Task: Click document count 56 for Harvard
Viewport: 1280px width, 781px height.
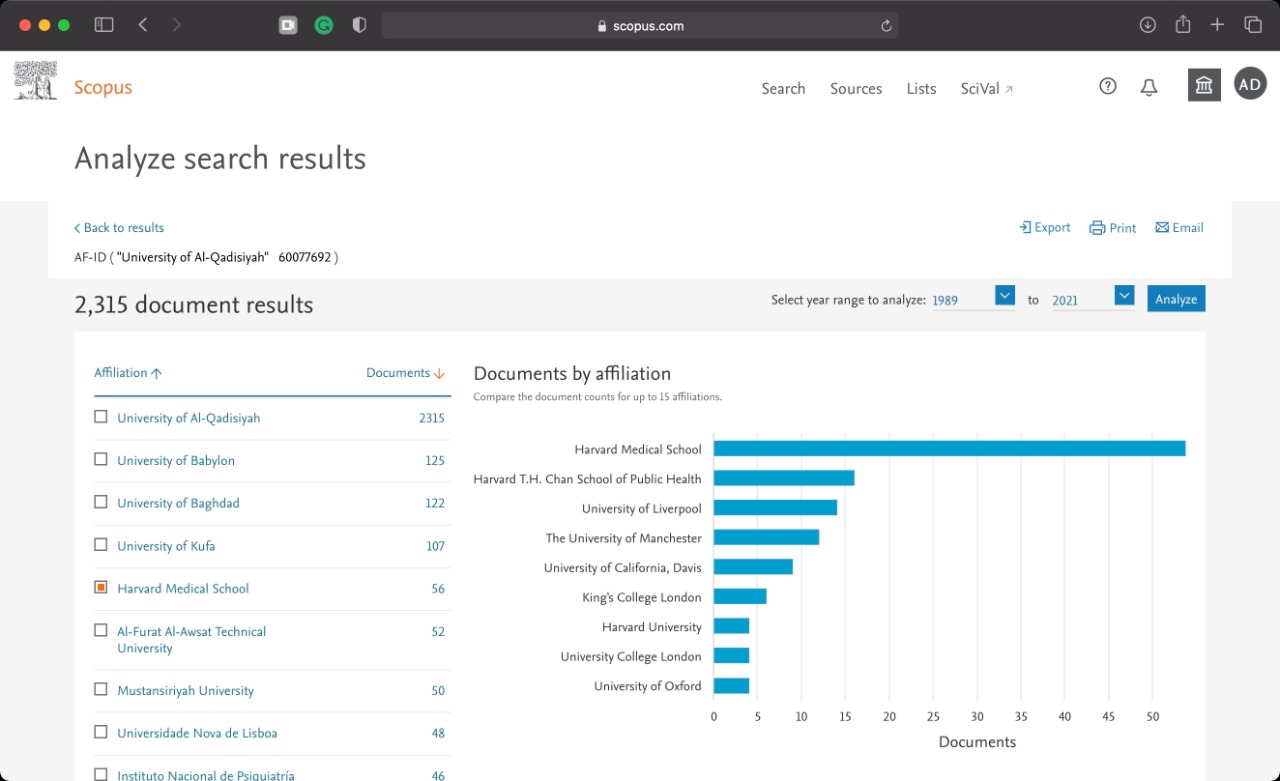Action: point(438,589)
